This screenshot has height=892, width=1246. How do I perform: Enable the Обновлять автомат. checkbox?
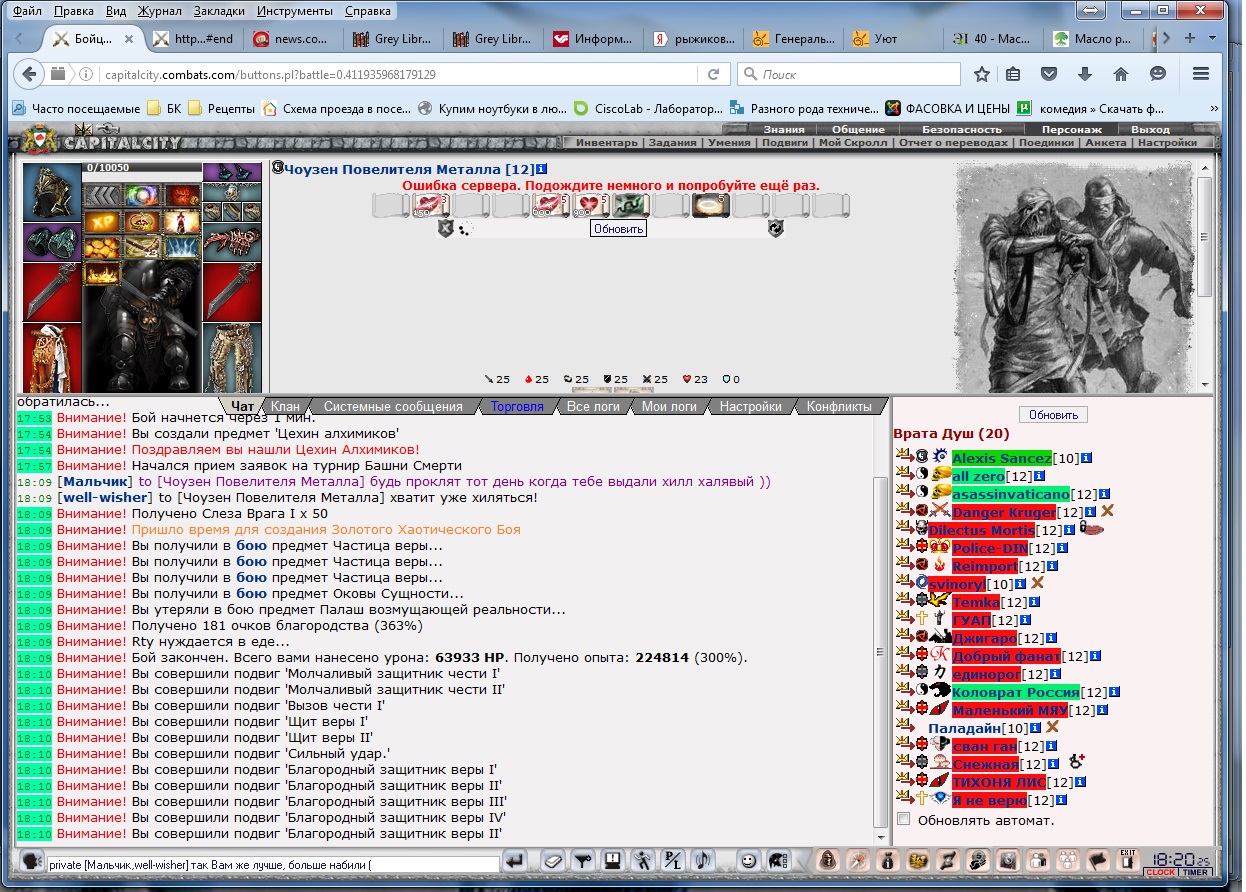904,819
